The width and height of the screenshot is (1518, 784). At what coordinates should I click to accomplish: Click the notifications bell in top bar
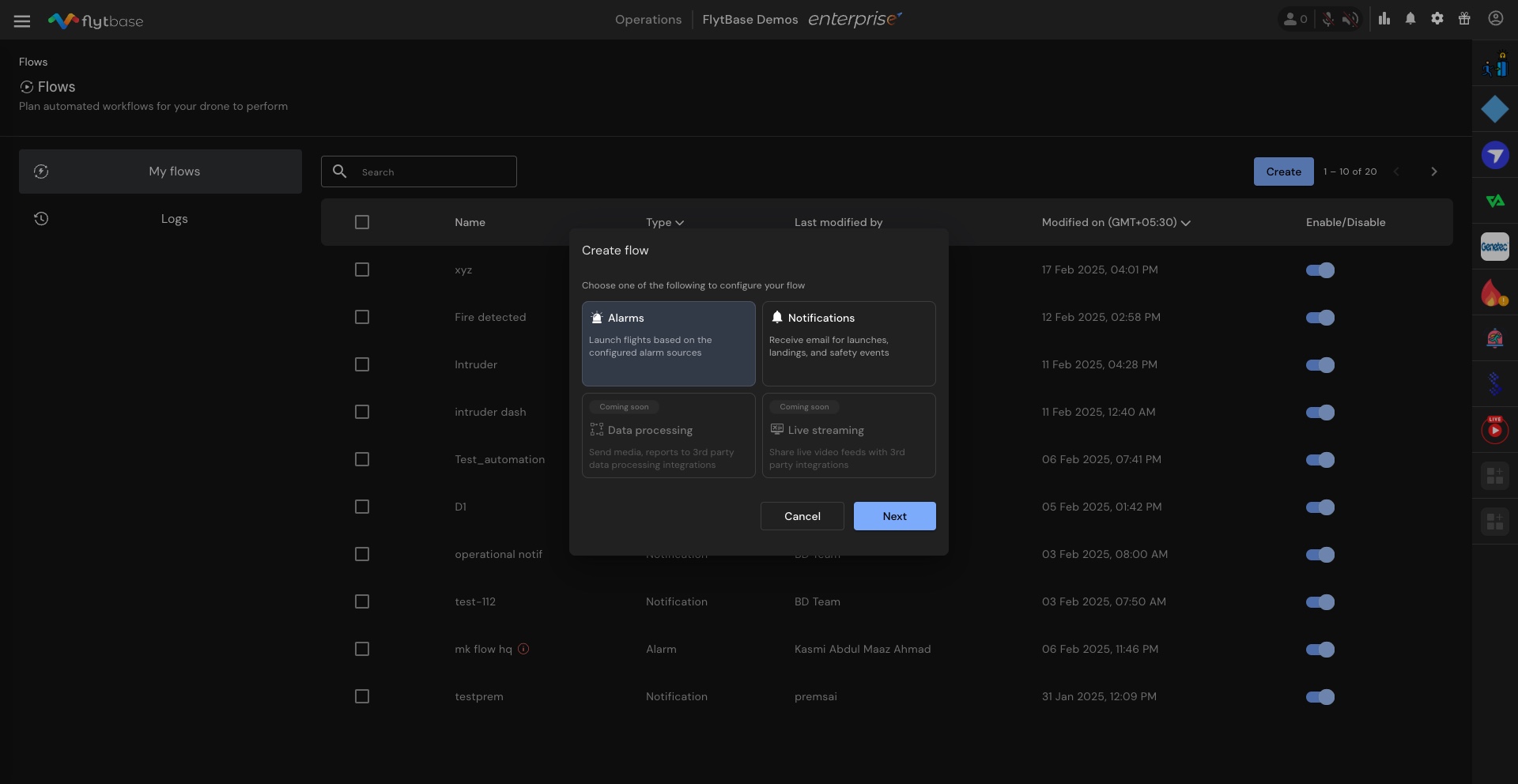pyautogui.click(x=1410, y=19)
